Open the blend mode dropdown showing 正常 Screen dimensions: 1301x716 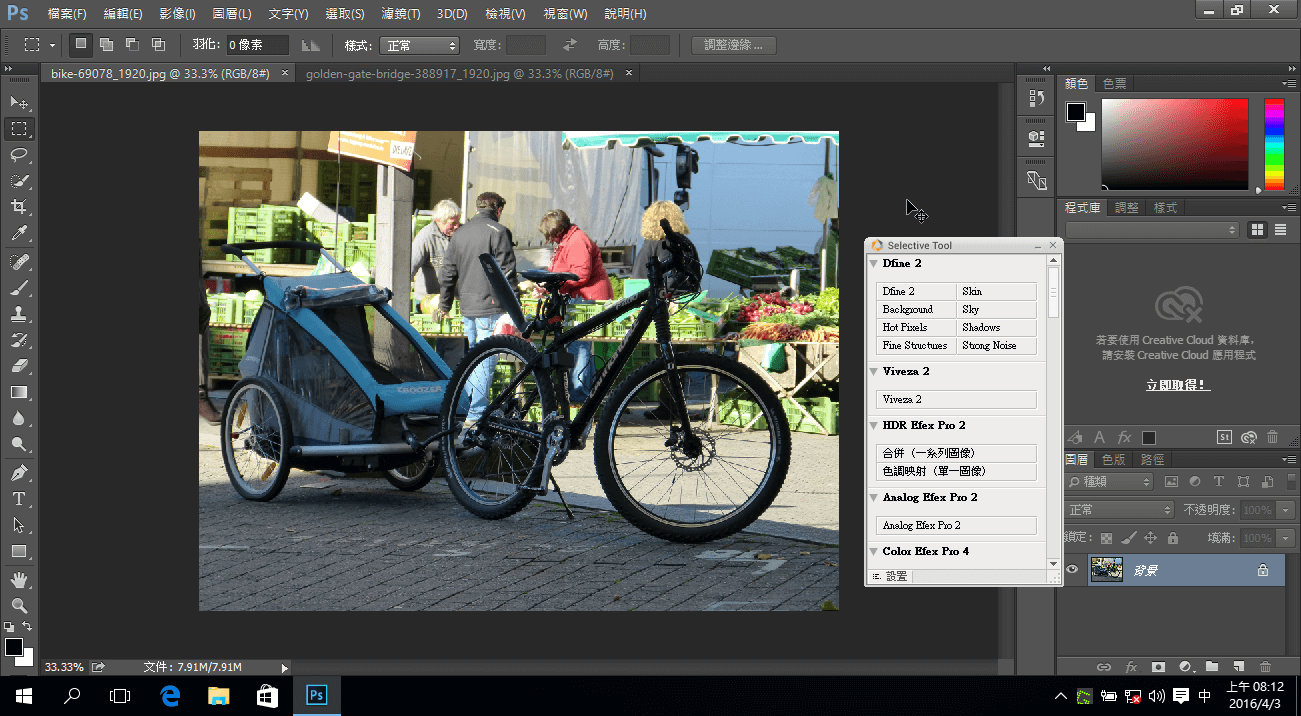tap(1118, 509)
